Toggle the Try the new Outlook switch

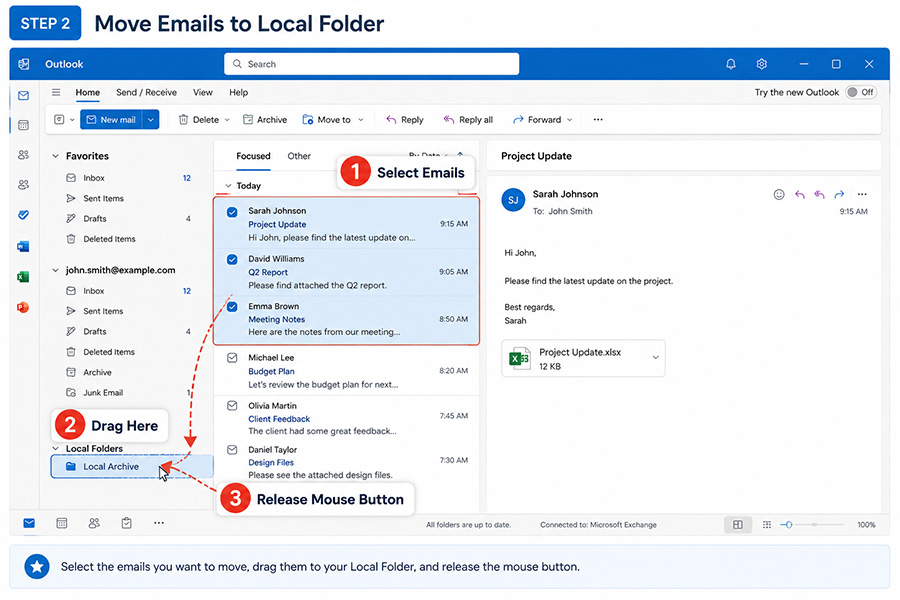click(861, 92)
